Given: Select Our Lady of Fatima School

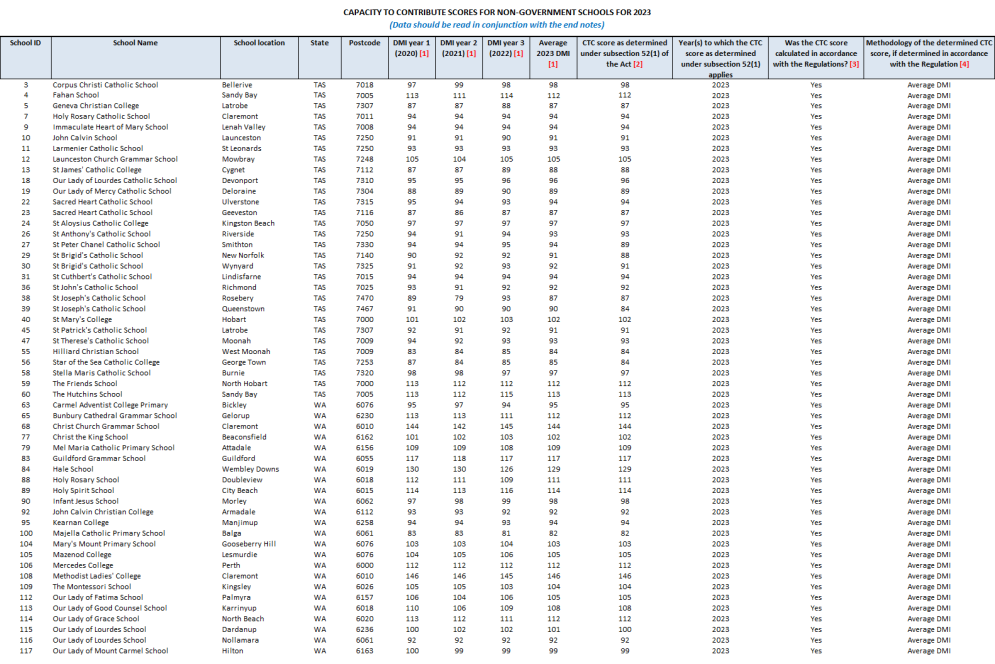Looking at the screenshot, I should click(98, 597).
